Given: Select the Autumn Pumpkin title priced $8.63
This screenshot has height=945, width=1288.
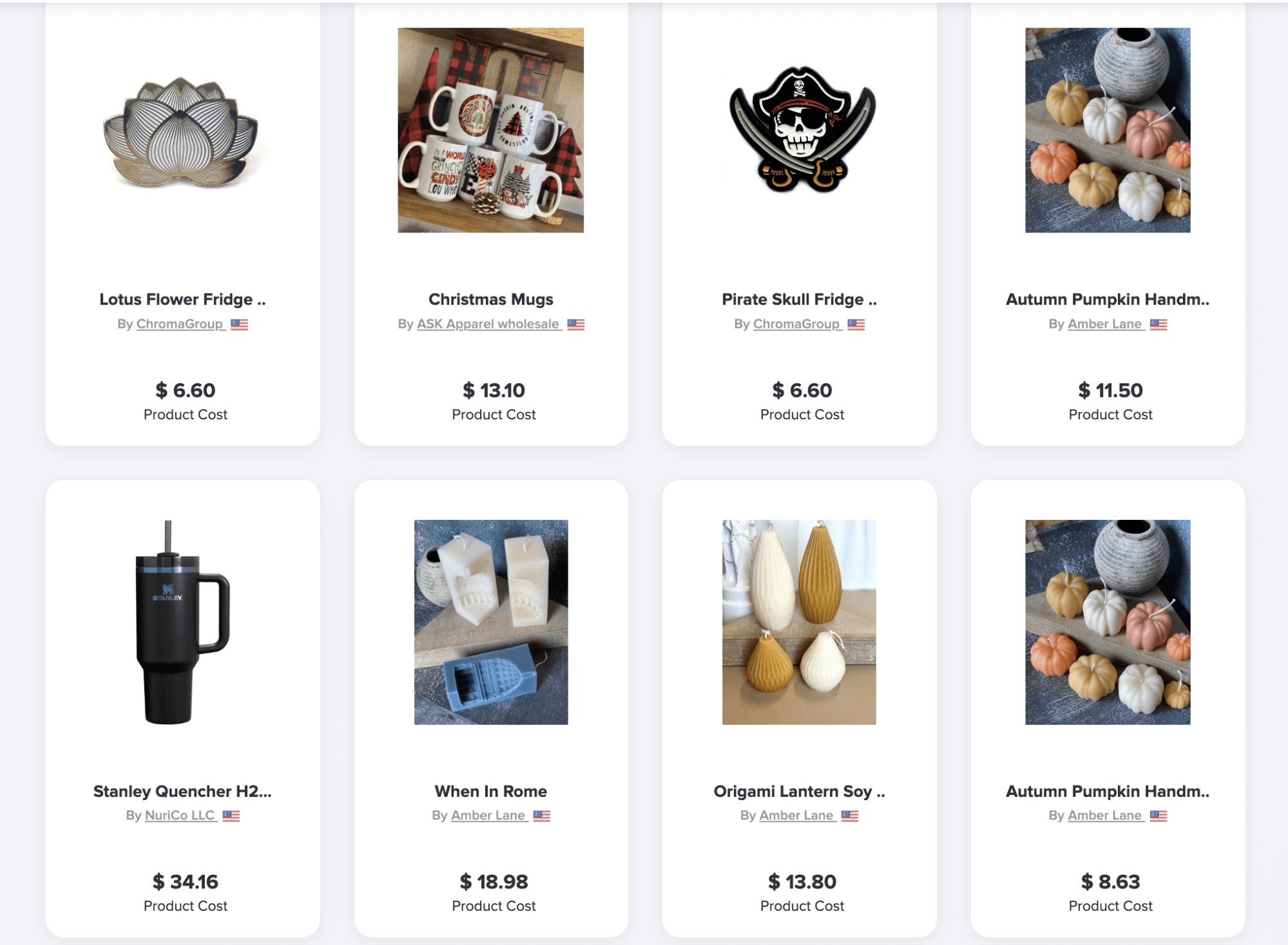Looking at the screenshot, I should point(1108,791).
